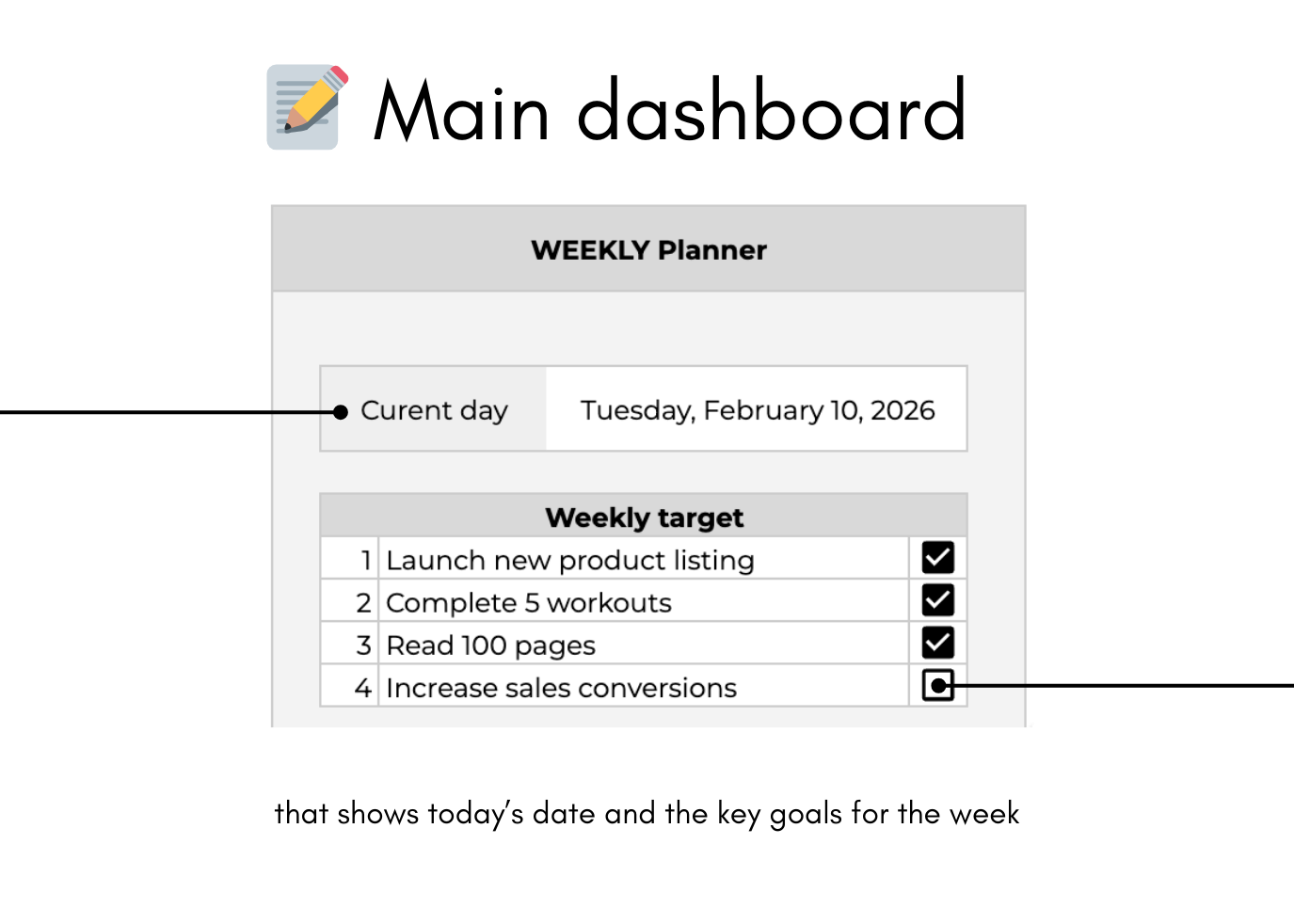Click the caption text below the planner
Image resolution: width=1294 pixels, height=924 pixels.
click(x=647, y=813)
